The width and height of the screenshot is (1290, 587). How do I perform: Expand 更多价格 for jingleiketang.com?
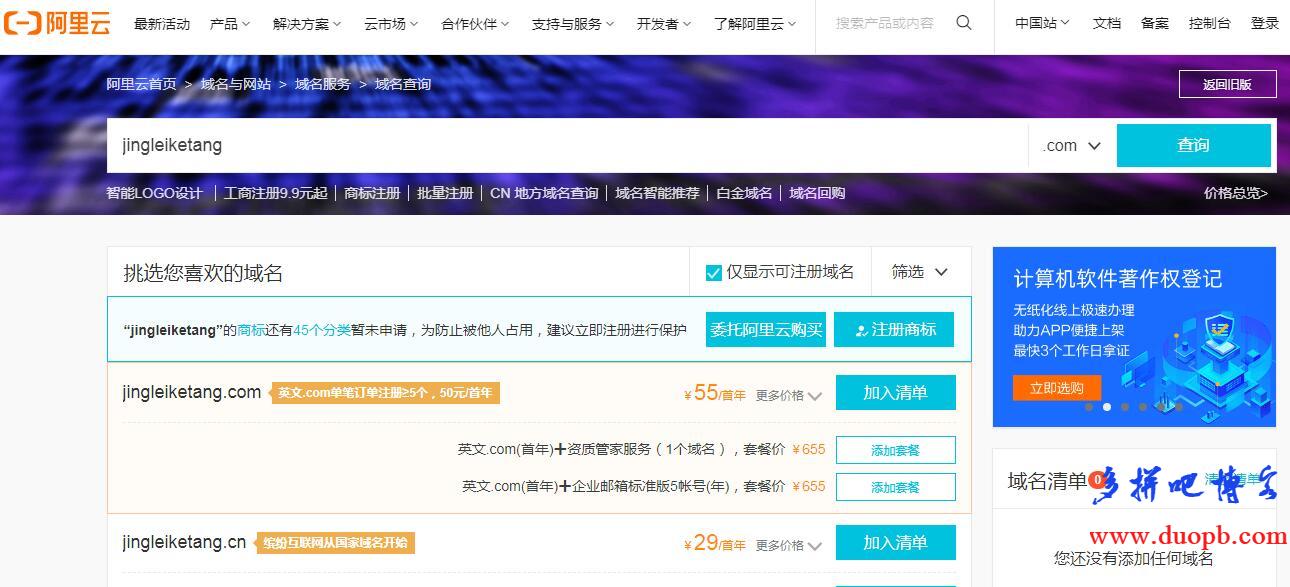tap(789, 395)
